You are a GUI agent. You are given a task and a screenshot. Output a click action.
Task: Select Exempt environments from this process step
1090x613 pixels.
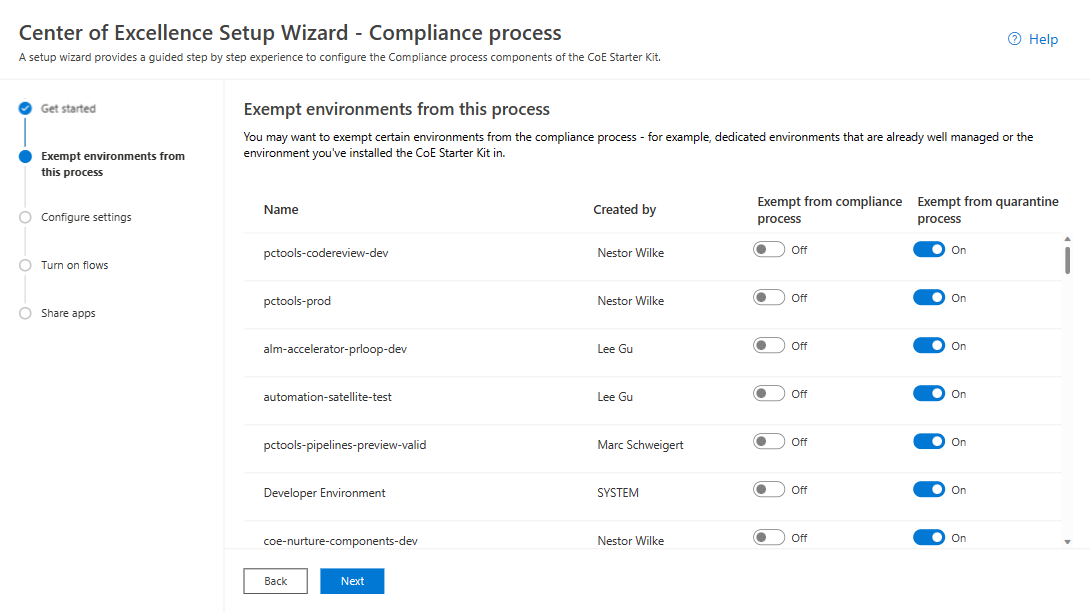pyautogui.click(x=113, y=164)
